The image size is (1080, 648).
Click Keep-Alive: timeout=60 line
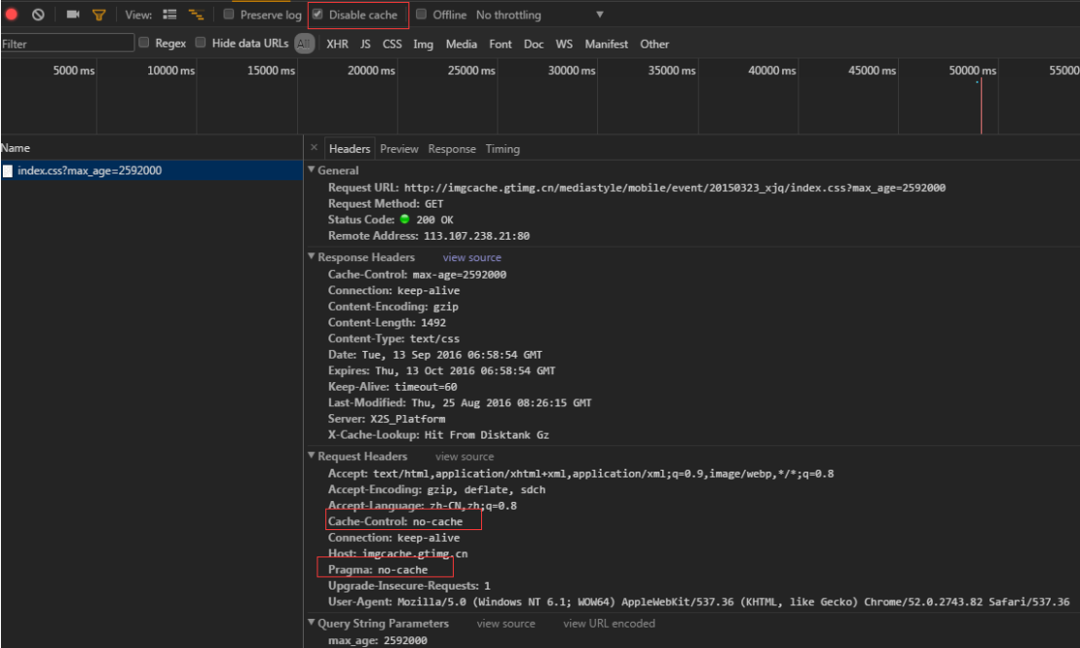392,386
